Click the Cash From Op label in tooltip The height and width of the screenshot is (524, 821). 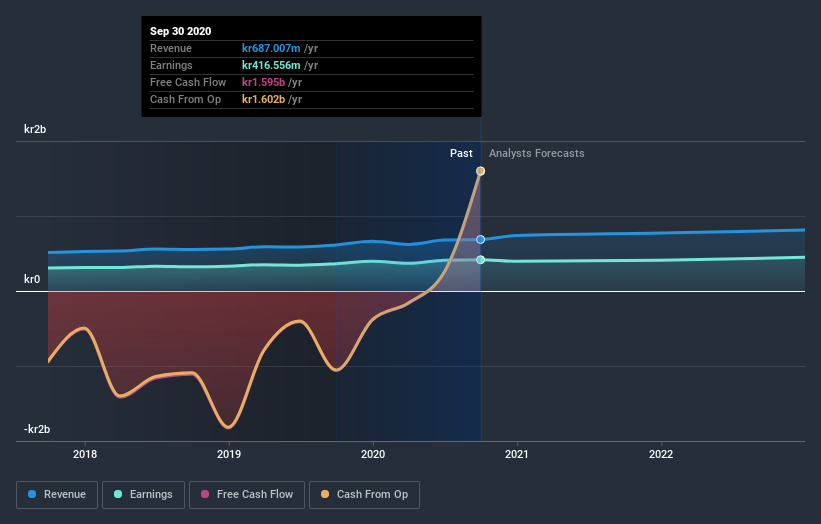pyautogui.click(x=185, y=99)
